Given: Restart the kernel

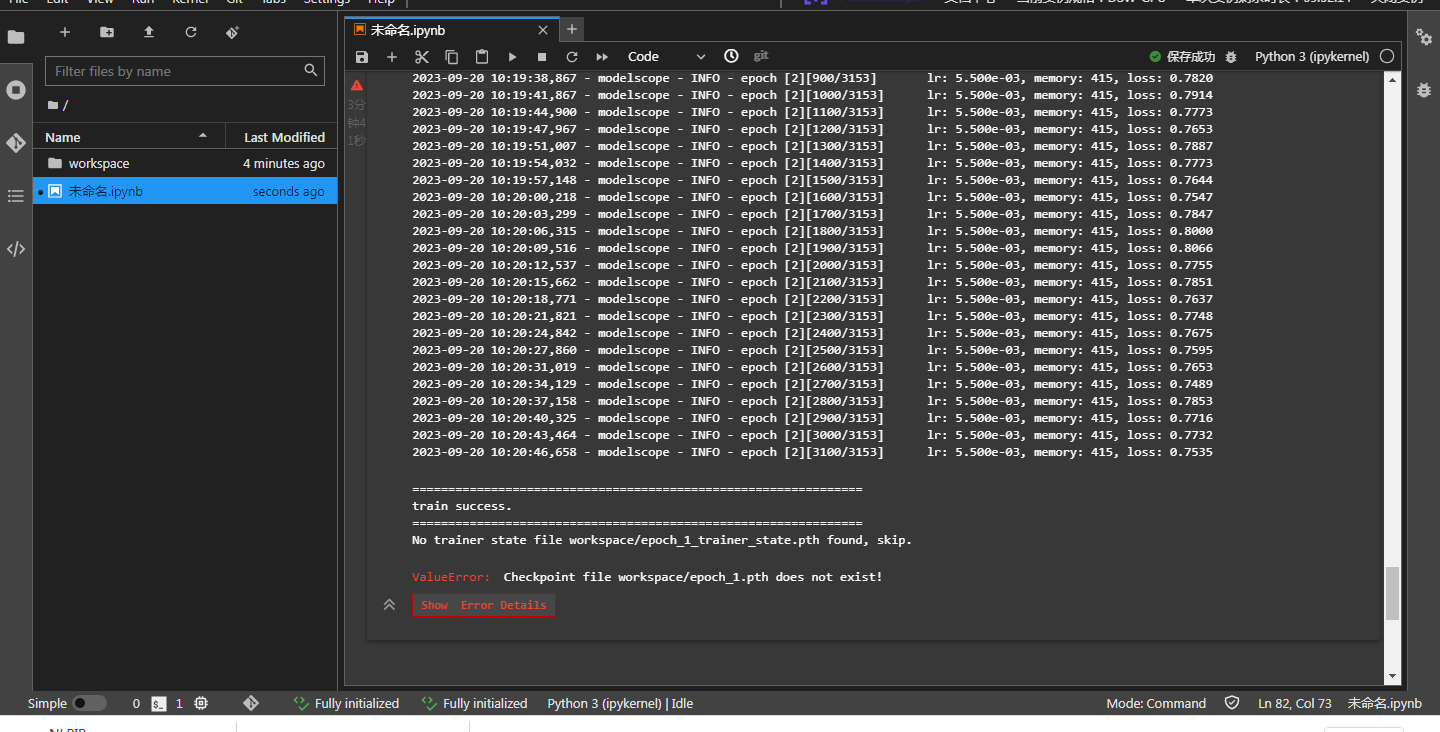Looking at the screenshot, I should click(x=572, y=57).
